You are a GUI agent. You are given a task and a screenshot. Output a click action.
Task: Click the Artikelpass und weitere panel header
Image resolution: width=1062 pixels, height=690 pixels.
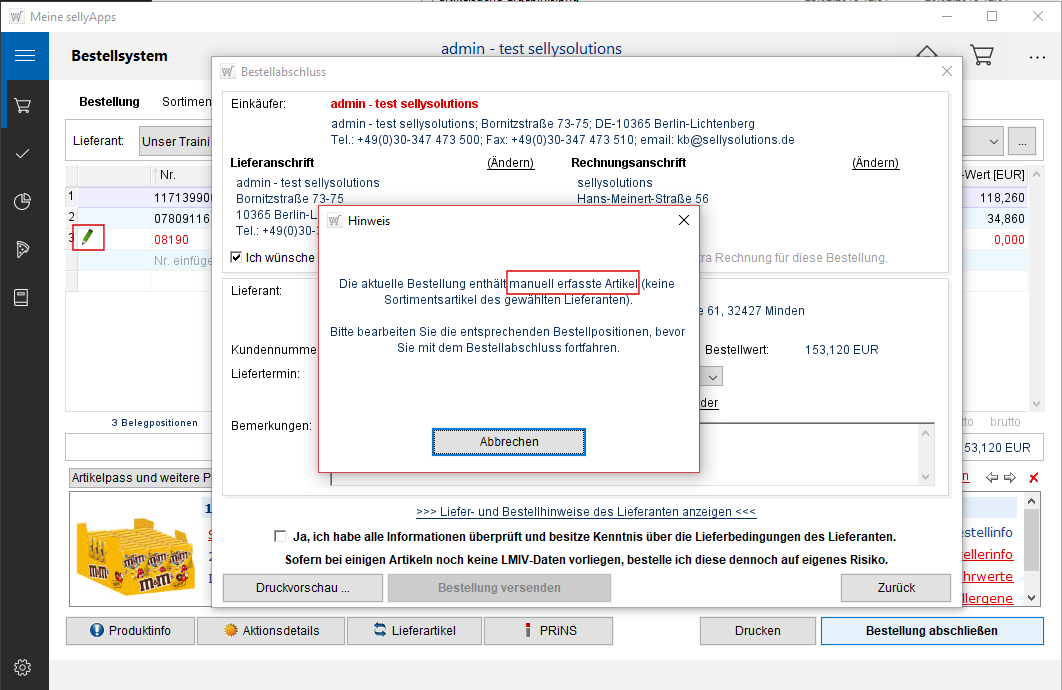pyautogui.click(x=141, y=477)
